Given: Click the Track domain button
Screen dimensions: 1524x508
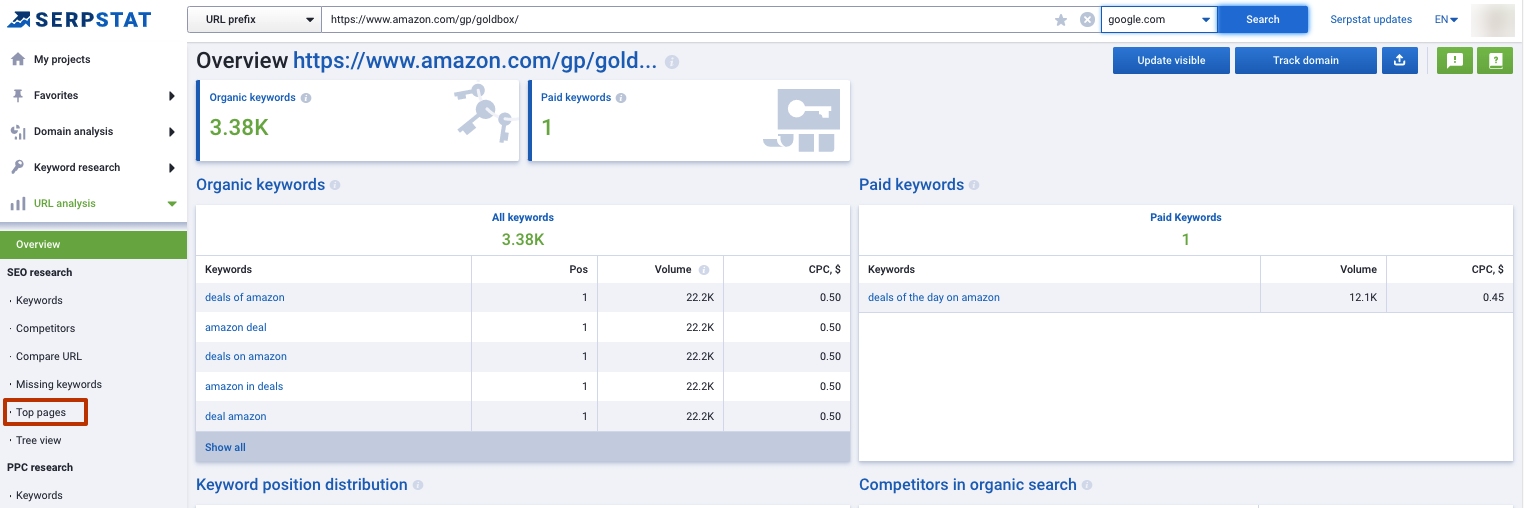Looking at the screenshot, I should [1306, 60].
